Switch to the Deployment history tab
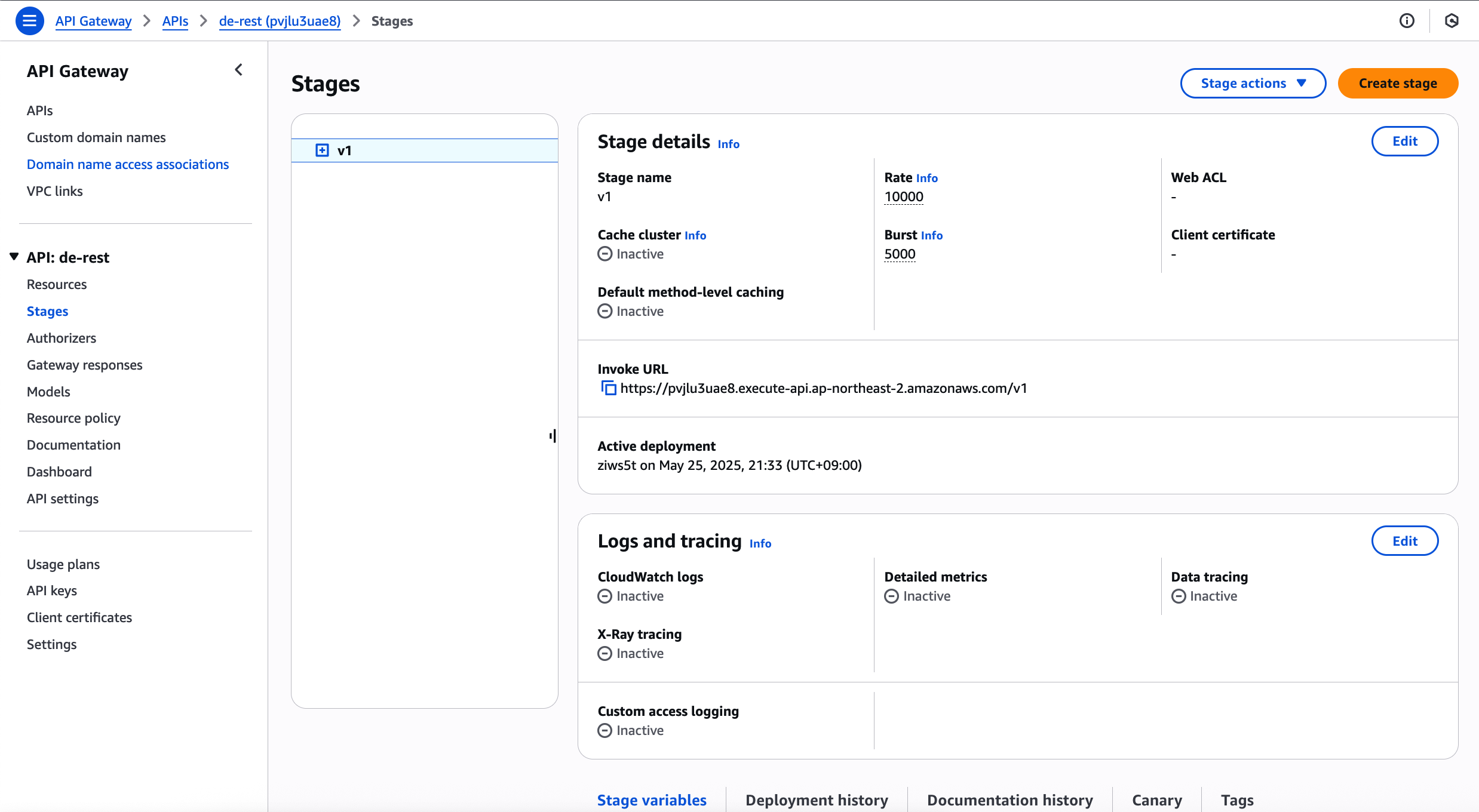 coord(817,800)
